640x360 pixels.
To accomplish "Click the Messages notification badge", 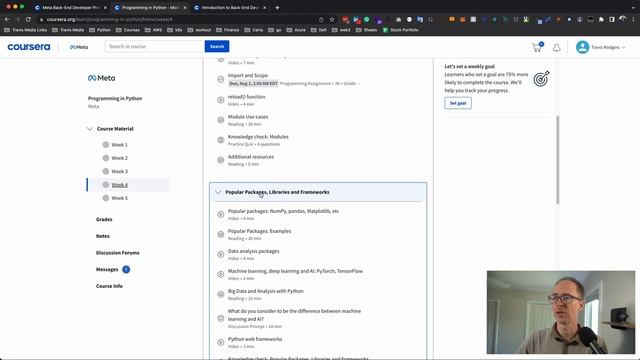I will [126, 269].
